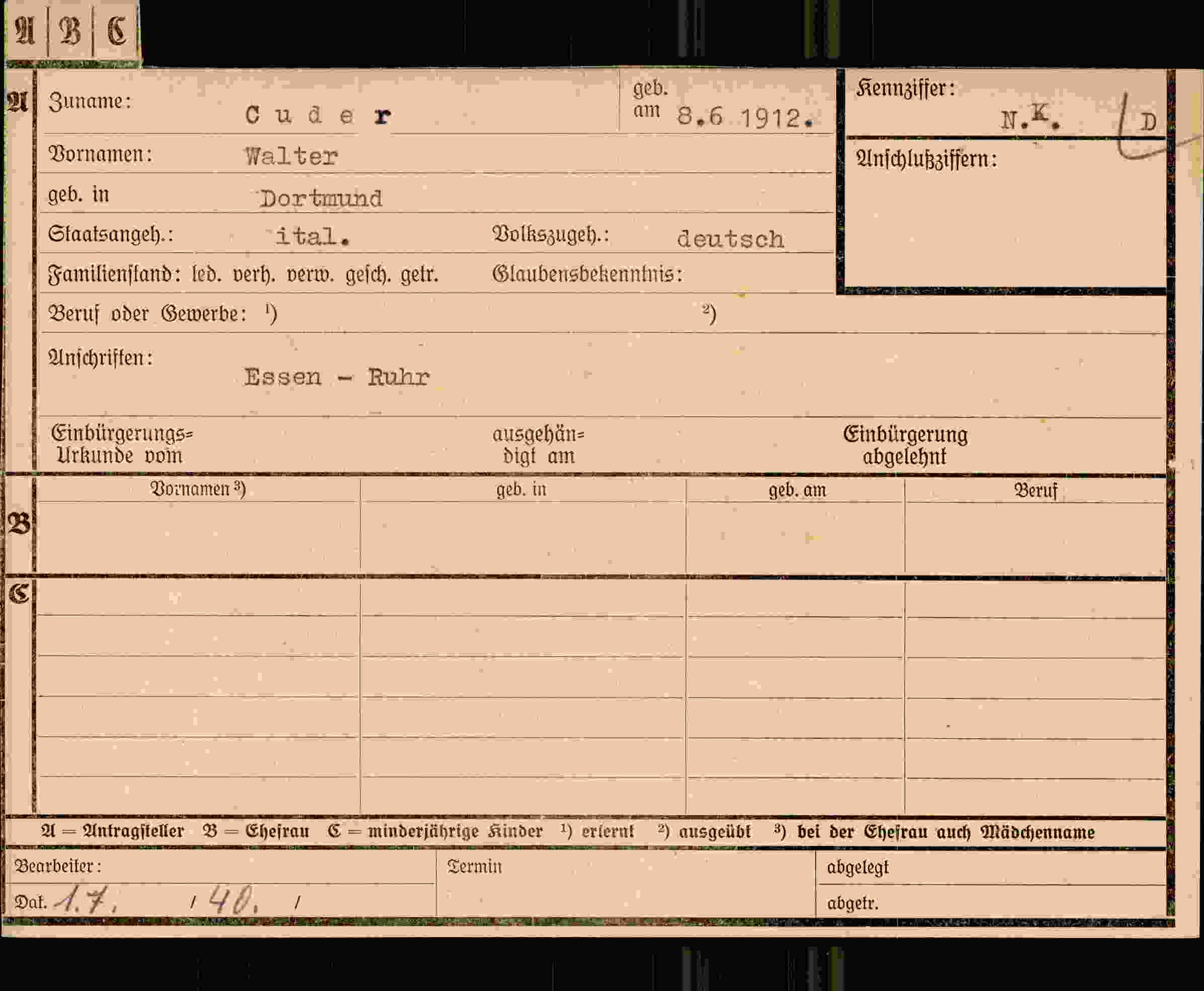This screenshot has width=1204, height=991.
Task: Click the birth date '8.6 1912.'
Action: tap(744, 118)
